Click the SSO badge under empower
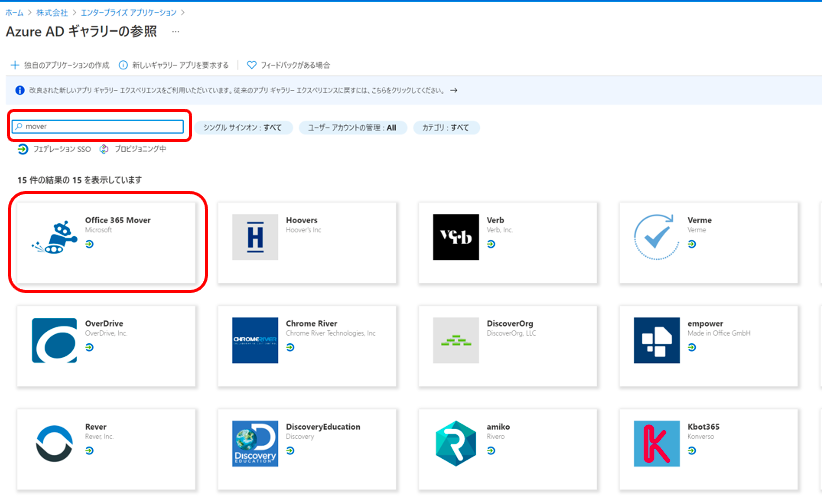 [692, 348]
